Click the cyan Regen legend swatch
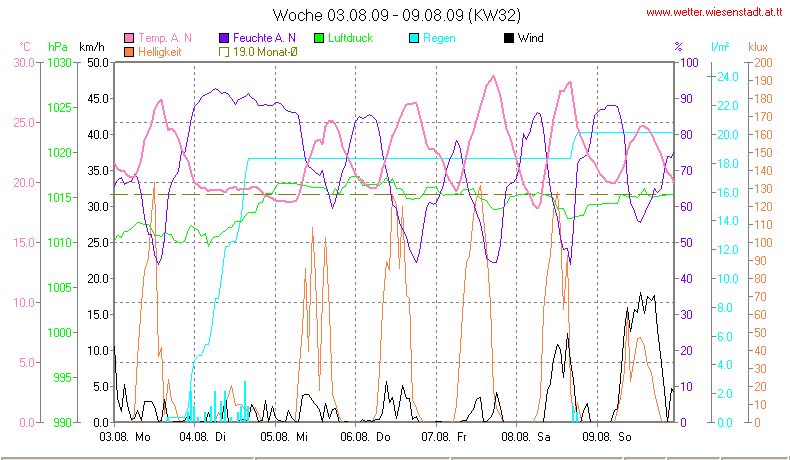 point(414,38)
